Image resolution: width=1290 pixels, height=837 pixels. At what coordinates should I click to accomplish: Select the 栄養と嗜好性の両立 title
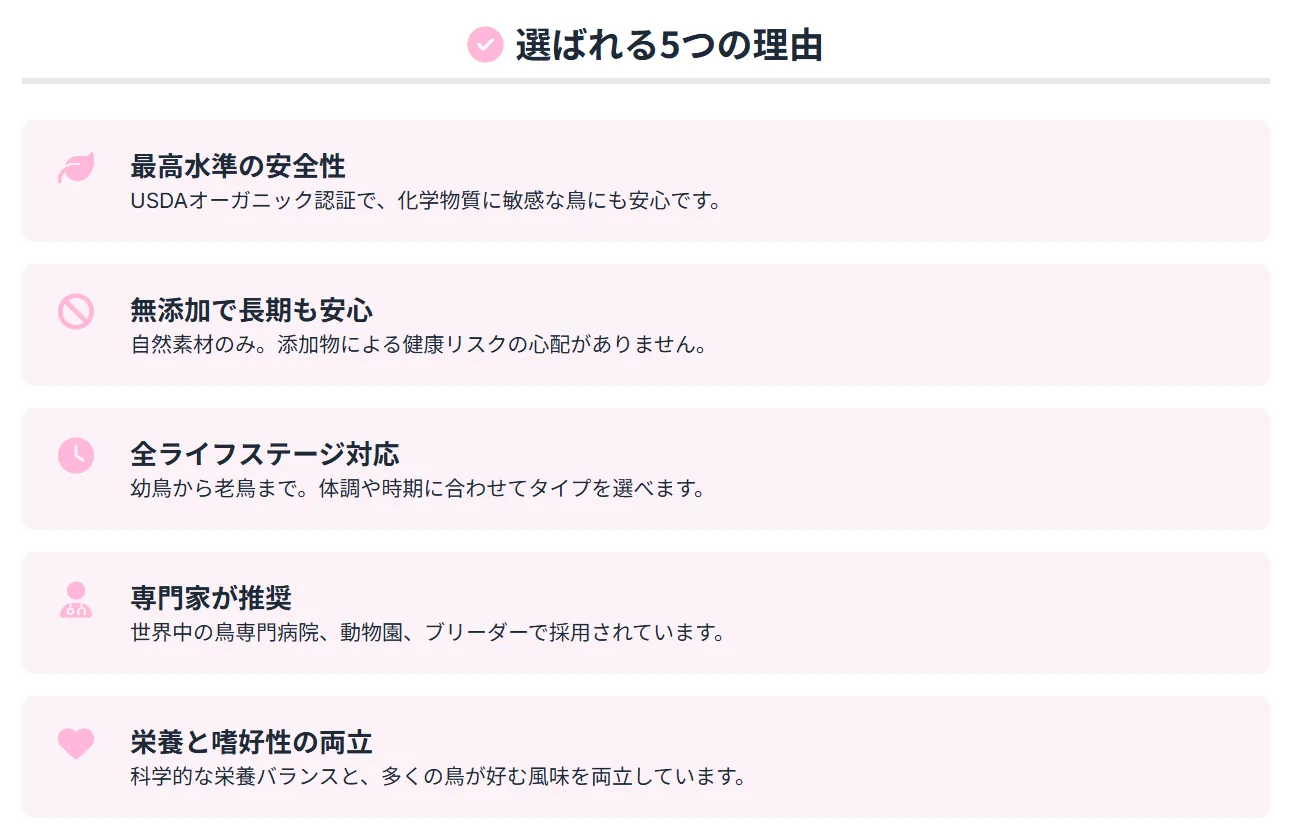click(251, 742)
